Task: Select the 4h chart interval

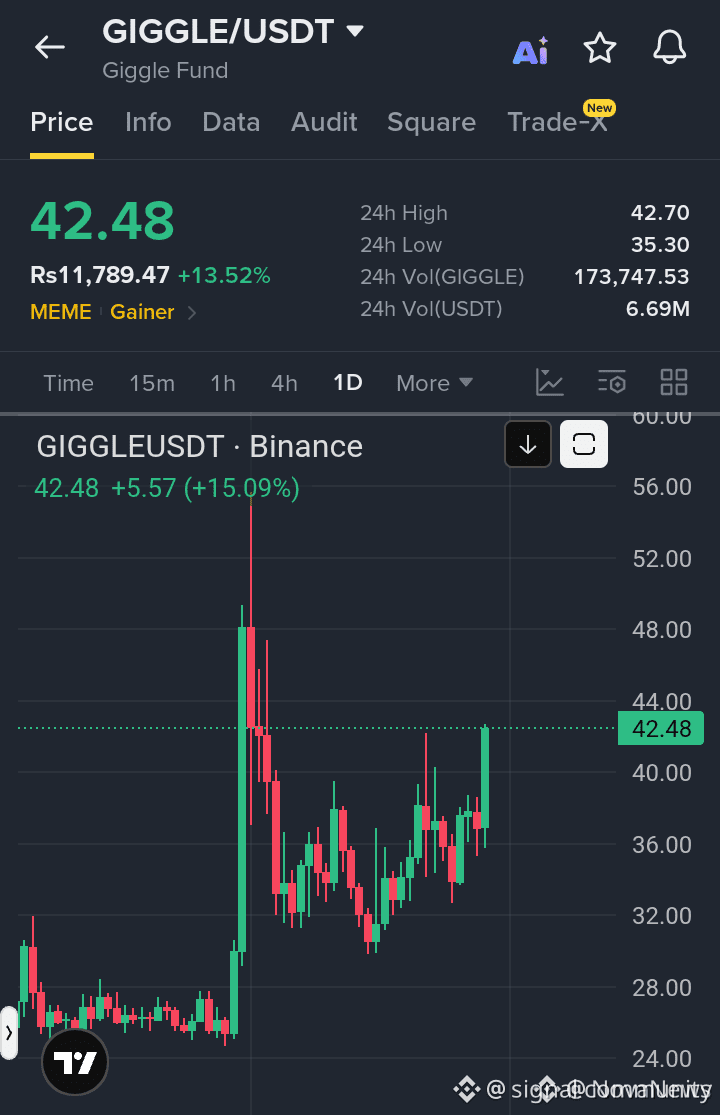Action: pos(284,383)
